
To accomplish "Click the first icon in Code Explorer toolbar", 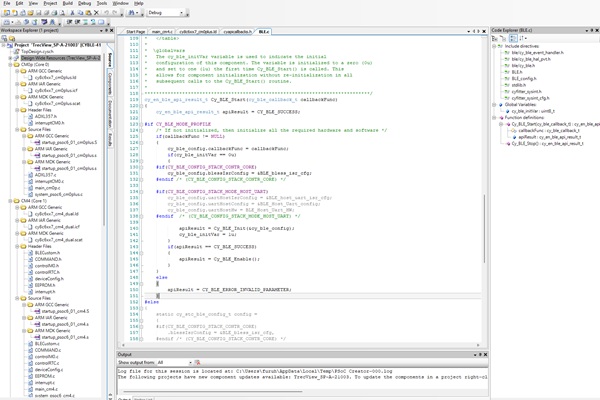I will [x=495, y=38].
